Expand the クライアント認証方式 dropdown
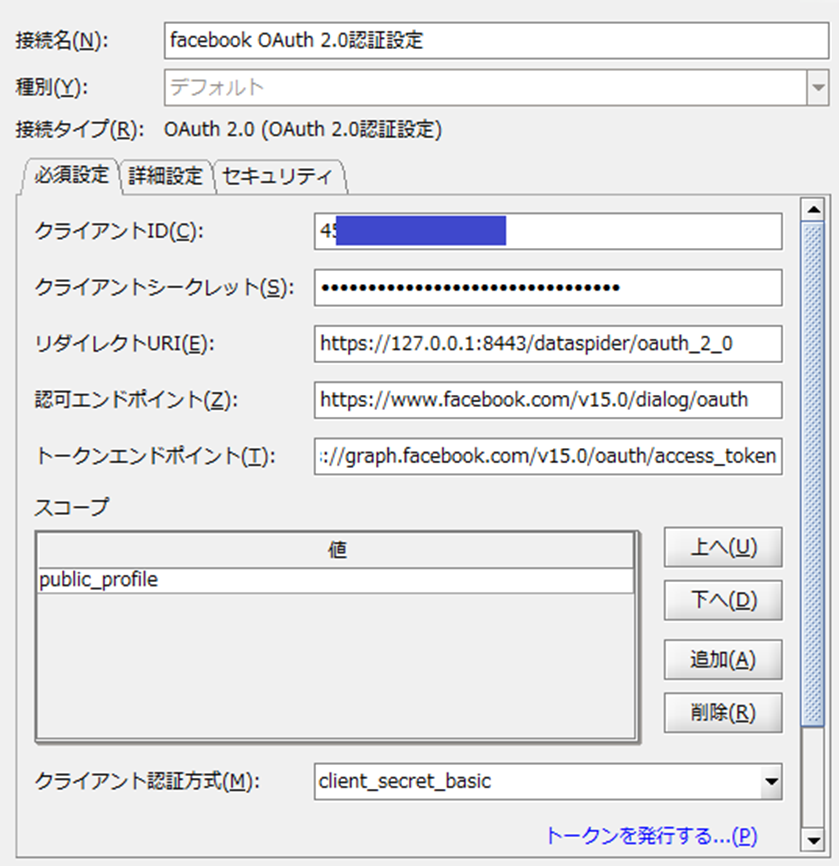 click(x=769, y=783)
